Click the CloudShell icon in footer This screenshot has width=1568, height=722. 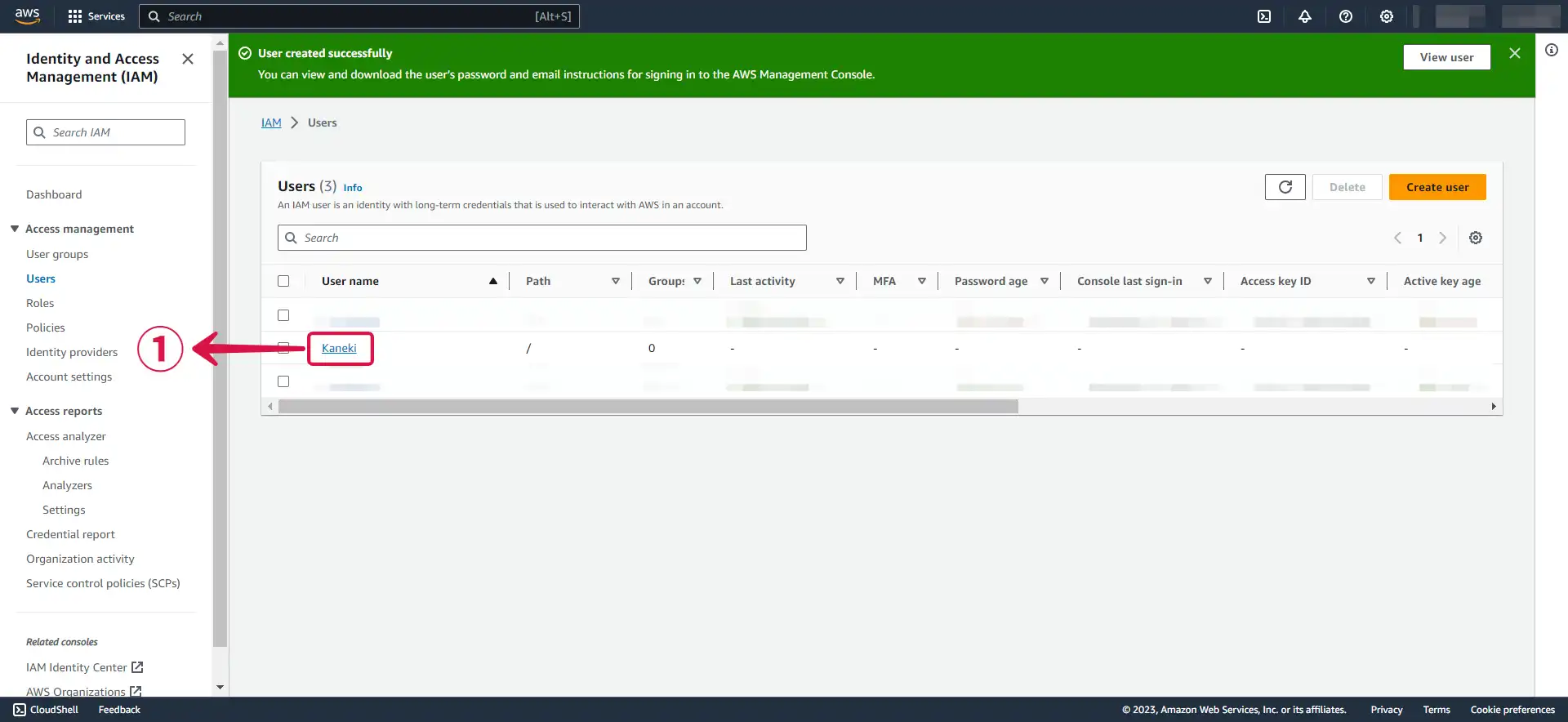point(20,710)
